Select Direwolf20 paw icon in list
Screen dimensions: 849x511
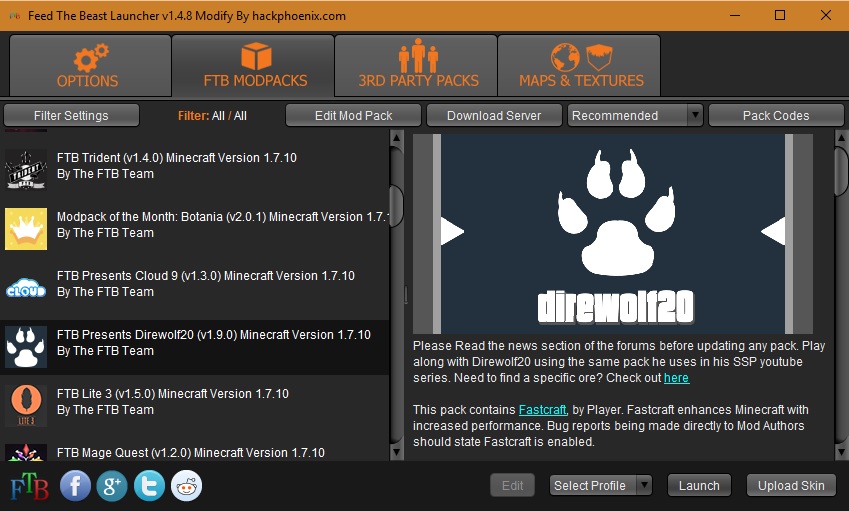point(26,347)
